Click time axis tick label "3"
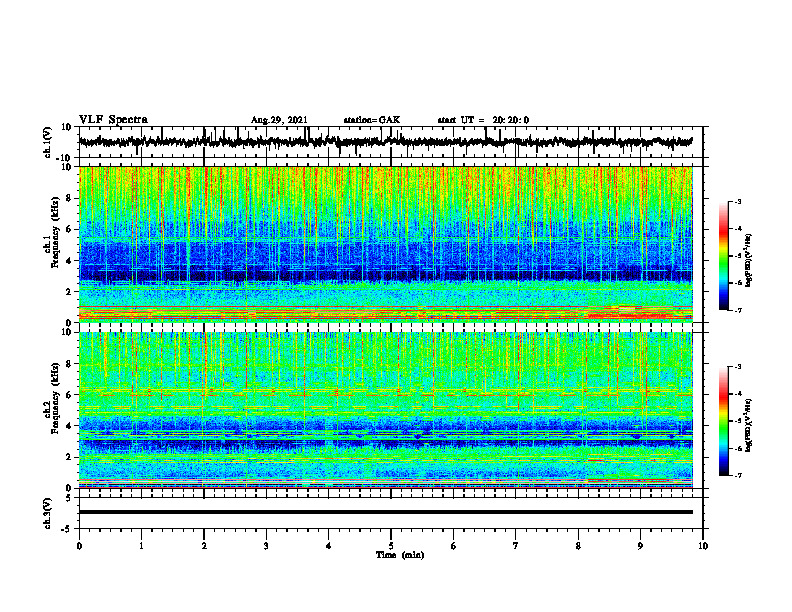The height and width of the screenshot is (612, 792). pyautogui.click(x=266, y=546)
